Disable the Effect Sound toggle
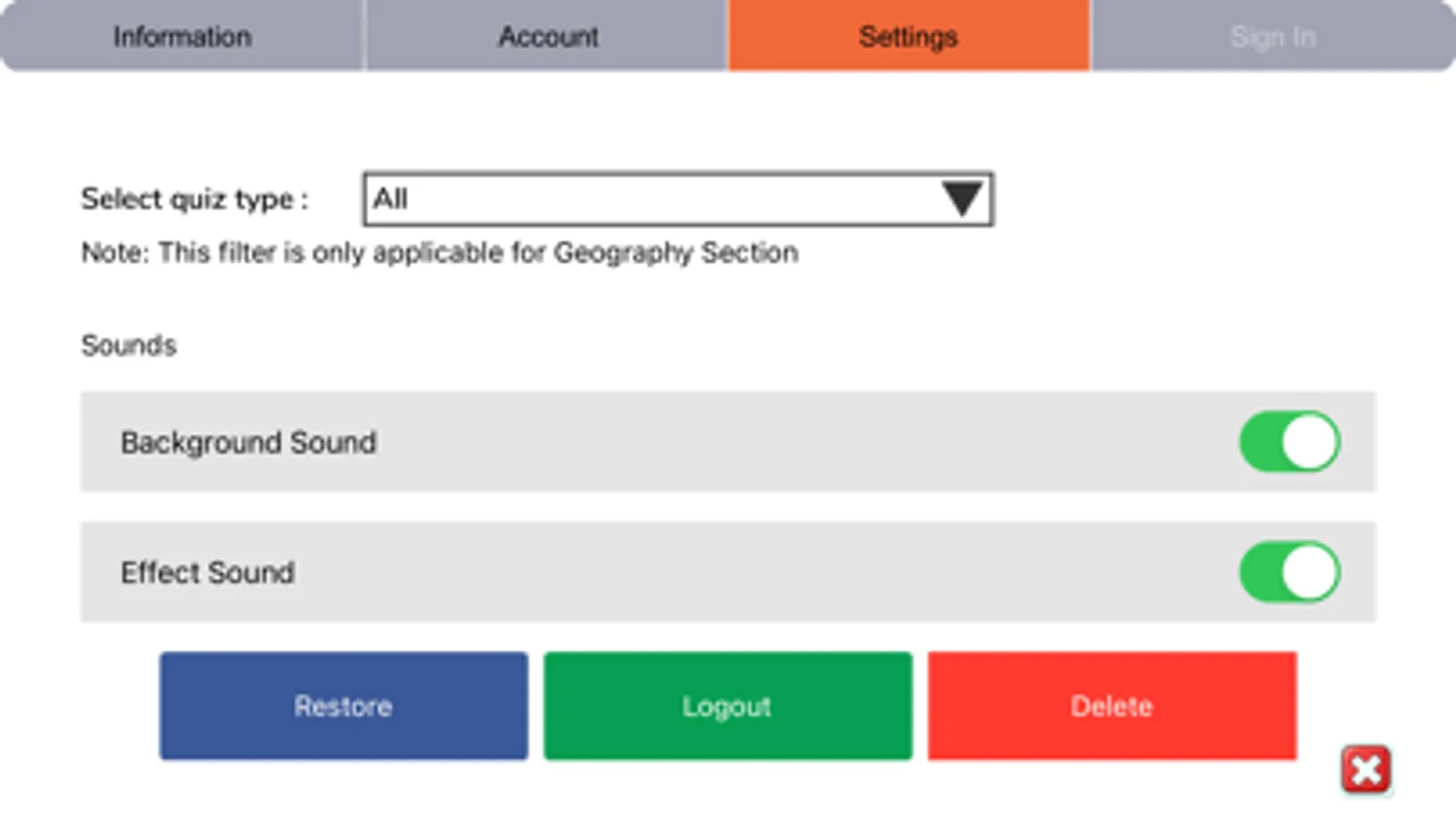 1288,572
